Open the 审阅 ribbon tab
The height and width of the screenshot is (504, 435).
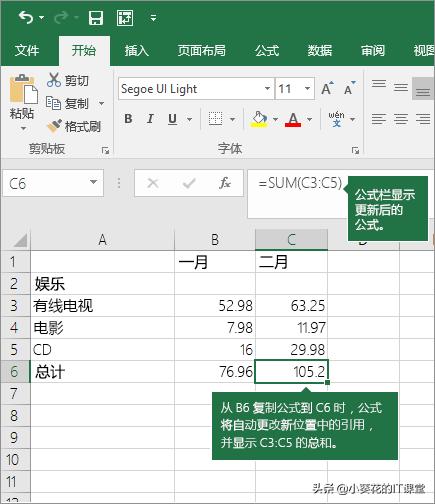373,51
